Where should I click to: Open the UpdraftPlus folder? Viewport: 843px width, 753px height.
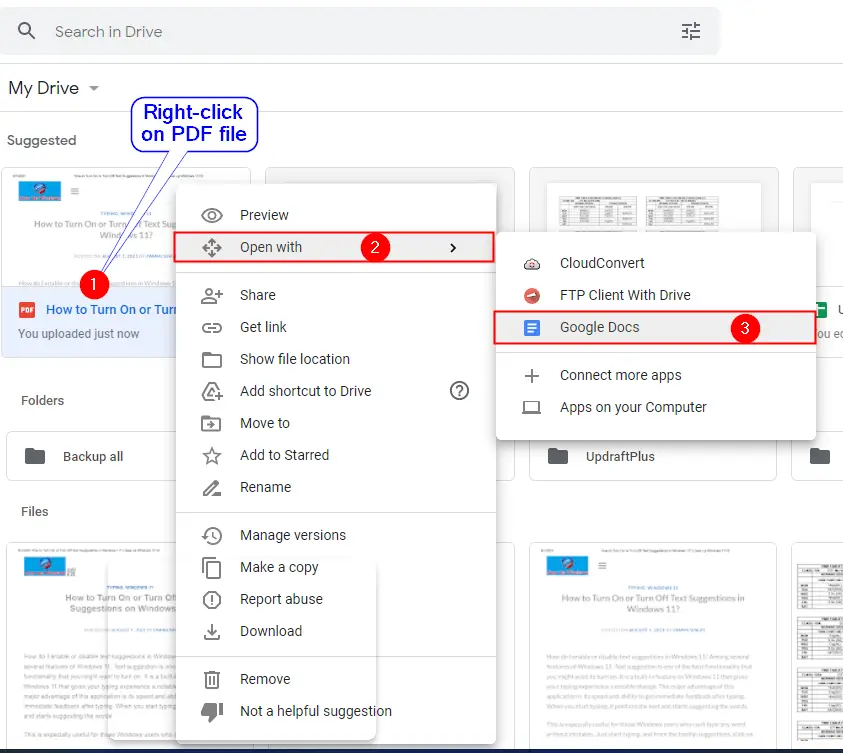point(653,456)
